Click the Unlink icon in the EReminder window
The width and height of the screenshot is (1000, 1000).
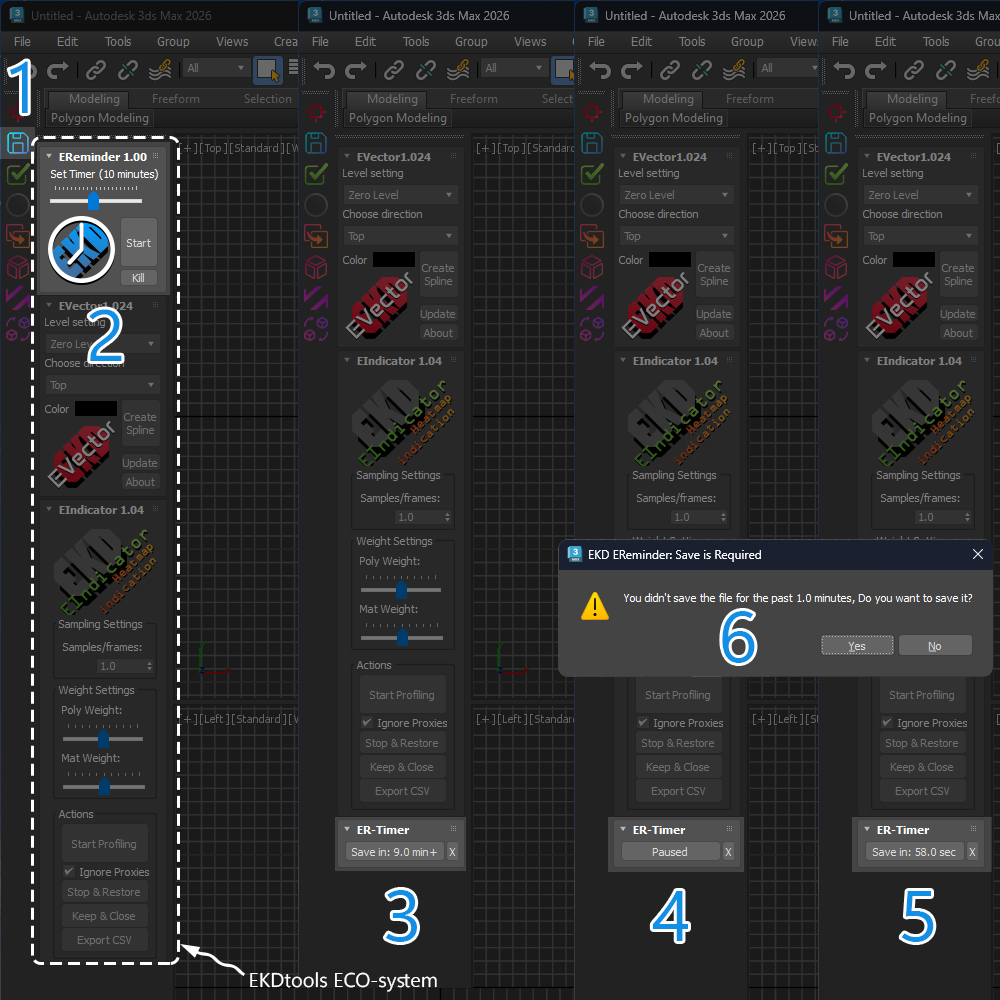(128, 70)
